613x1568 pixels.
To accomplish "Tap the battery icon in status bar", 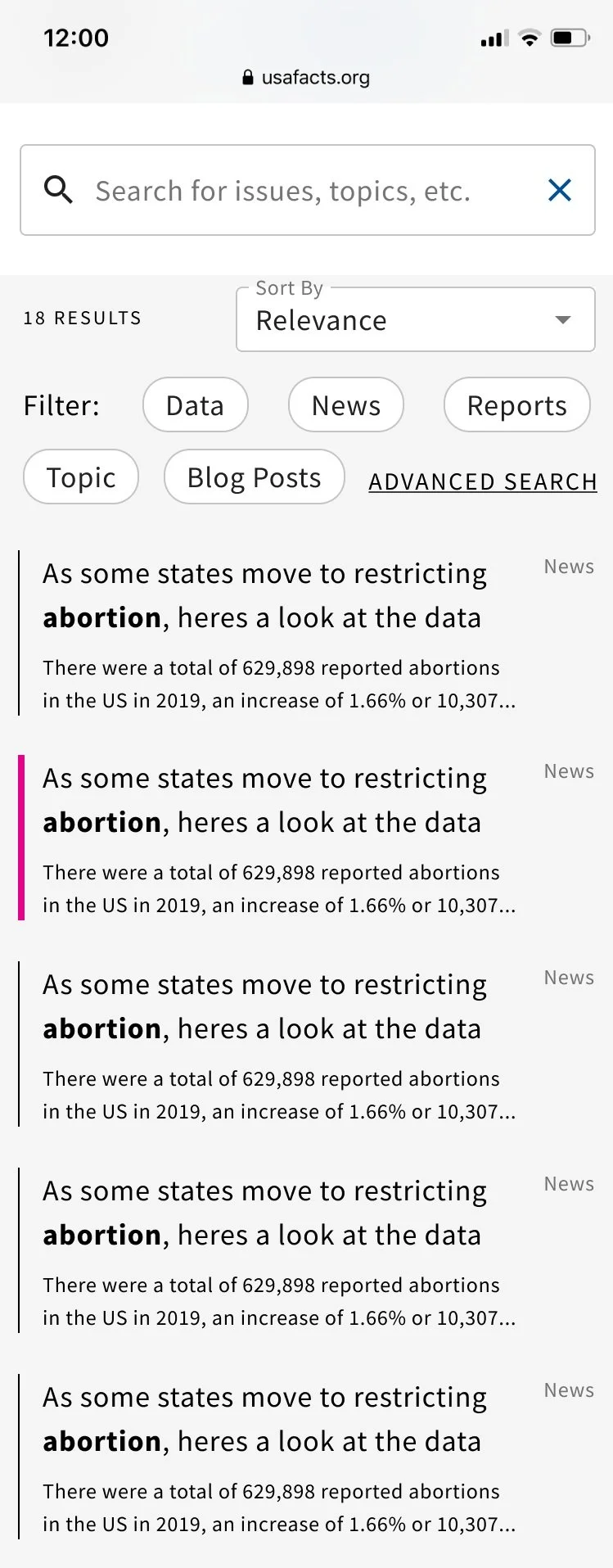I will pyautogui.click(x=570, y=38).
